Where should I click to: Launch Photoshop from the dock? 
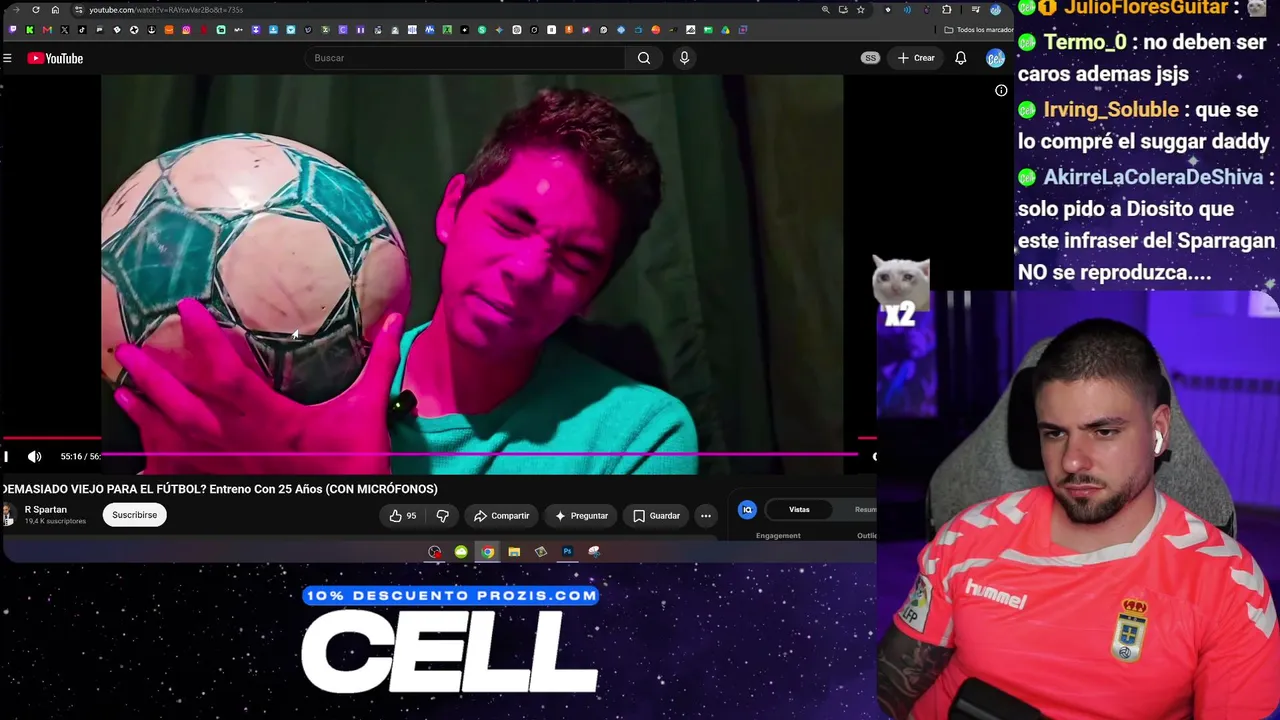click(567, 552)
